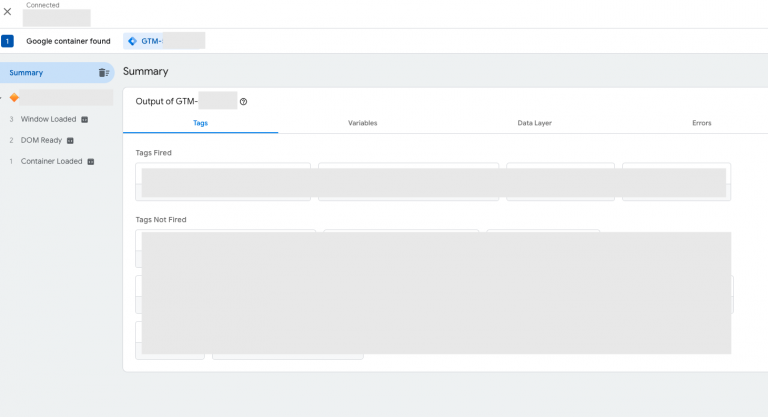
Task: Click the orange diamond page icon in sidebar
Action: pyautogui.click(x=14, y=97)
